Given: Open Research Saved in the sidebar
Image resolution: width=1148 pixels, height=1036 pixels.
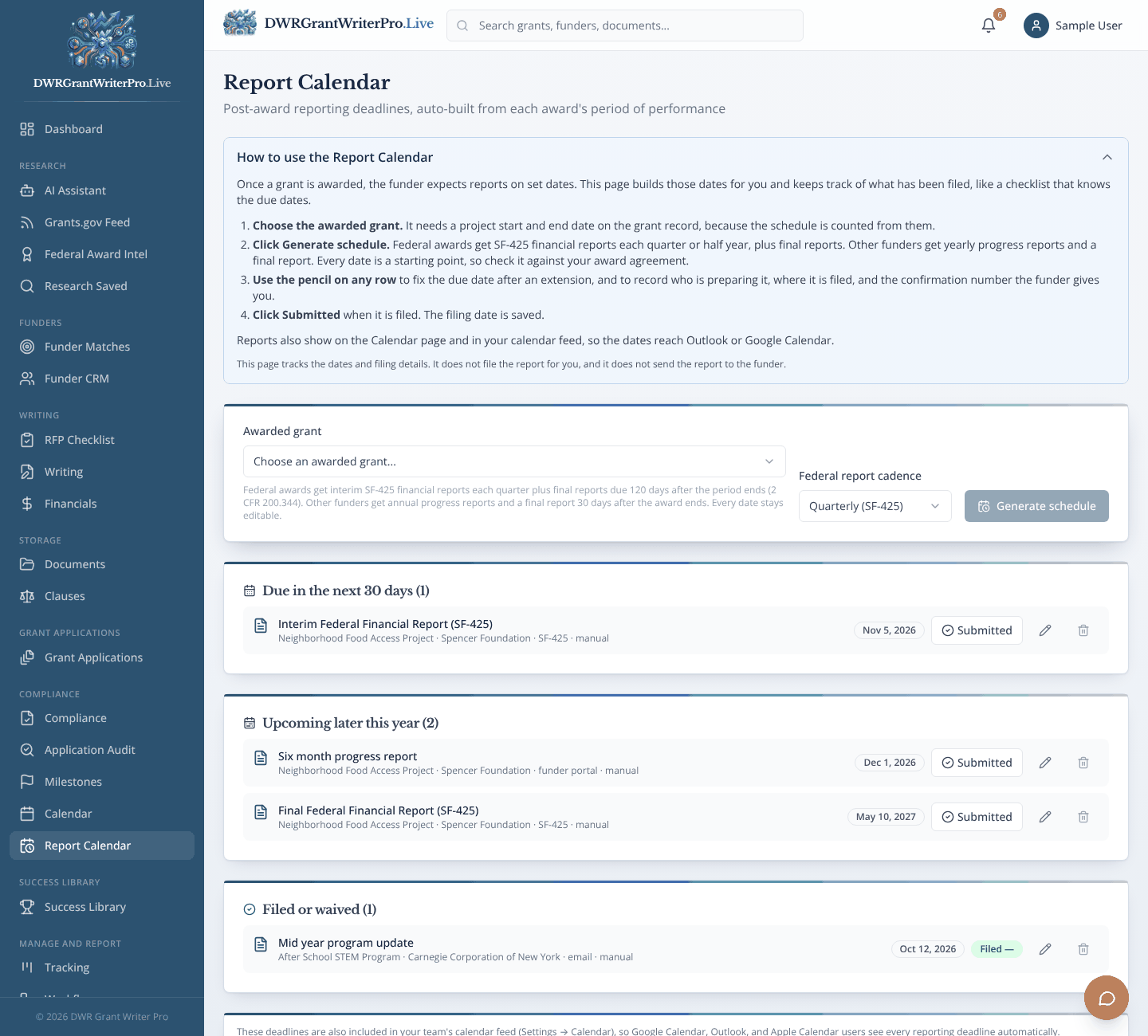Looking at the screenshot, I should 102,286.
